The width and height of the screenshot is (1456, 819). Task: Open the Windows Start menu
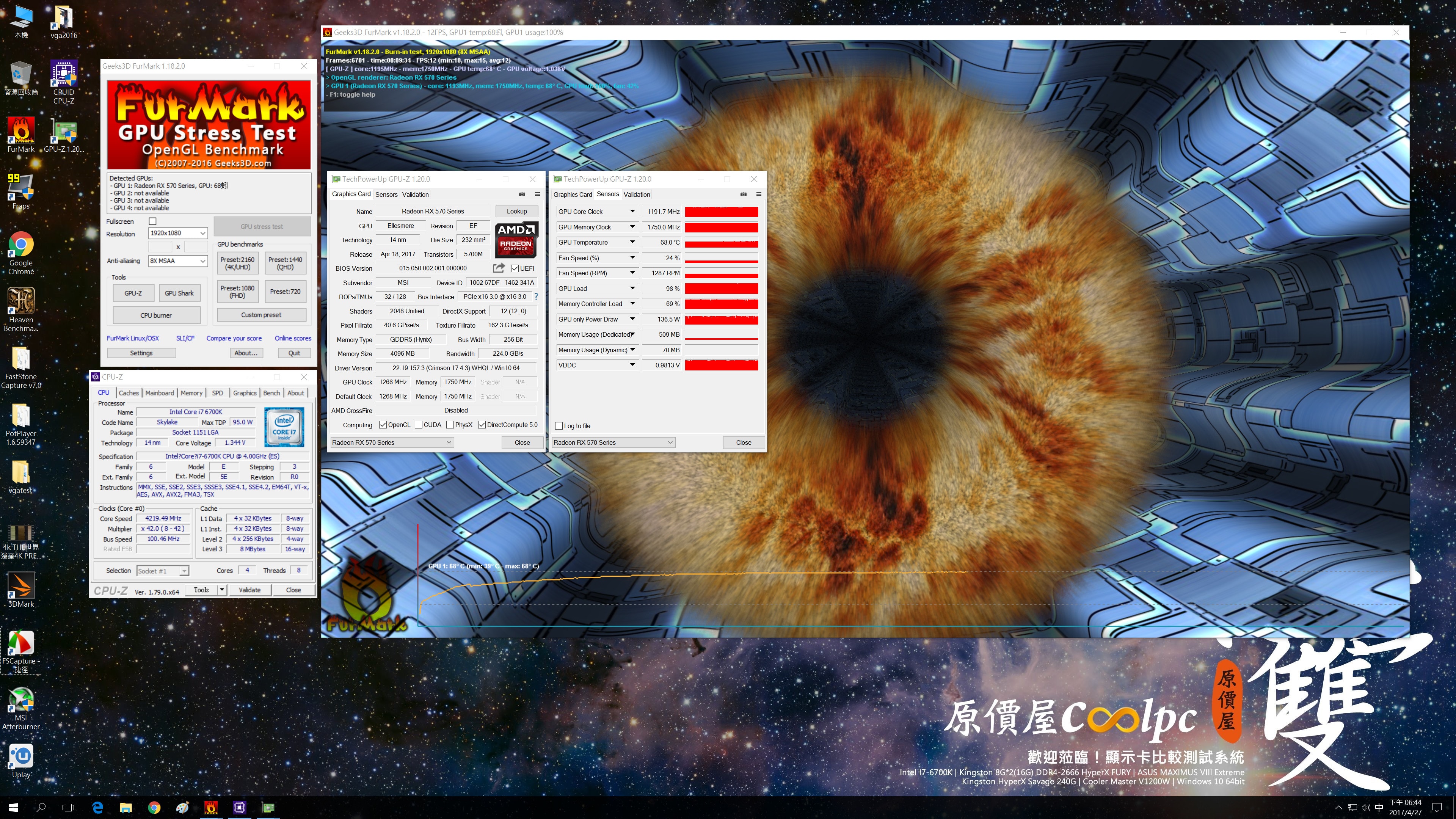pyautogui.click(x=14, y=807)
